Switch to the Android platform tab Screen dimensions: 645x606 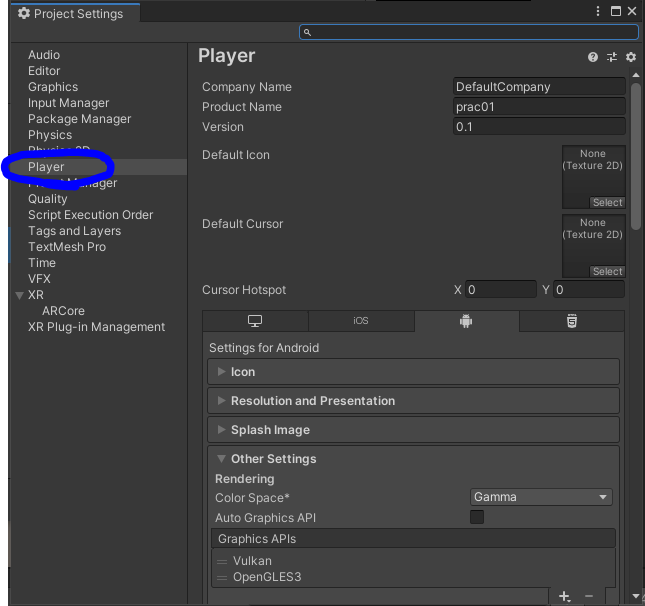[x=466, y=320]
